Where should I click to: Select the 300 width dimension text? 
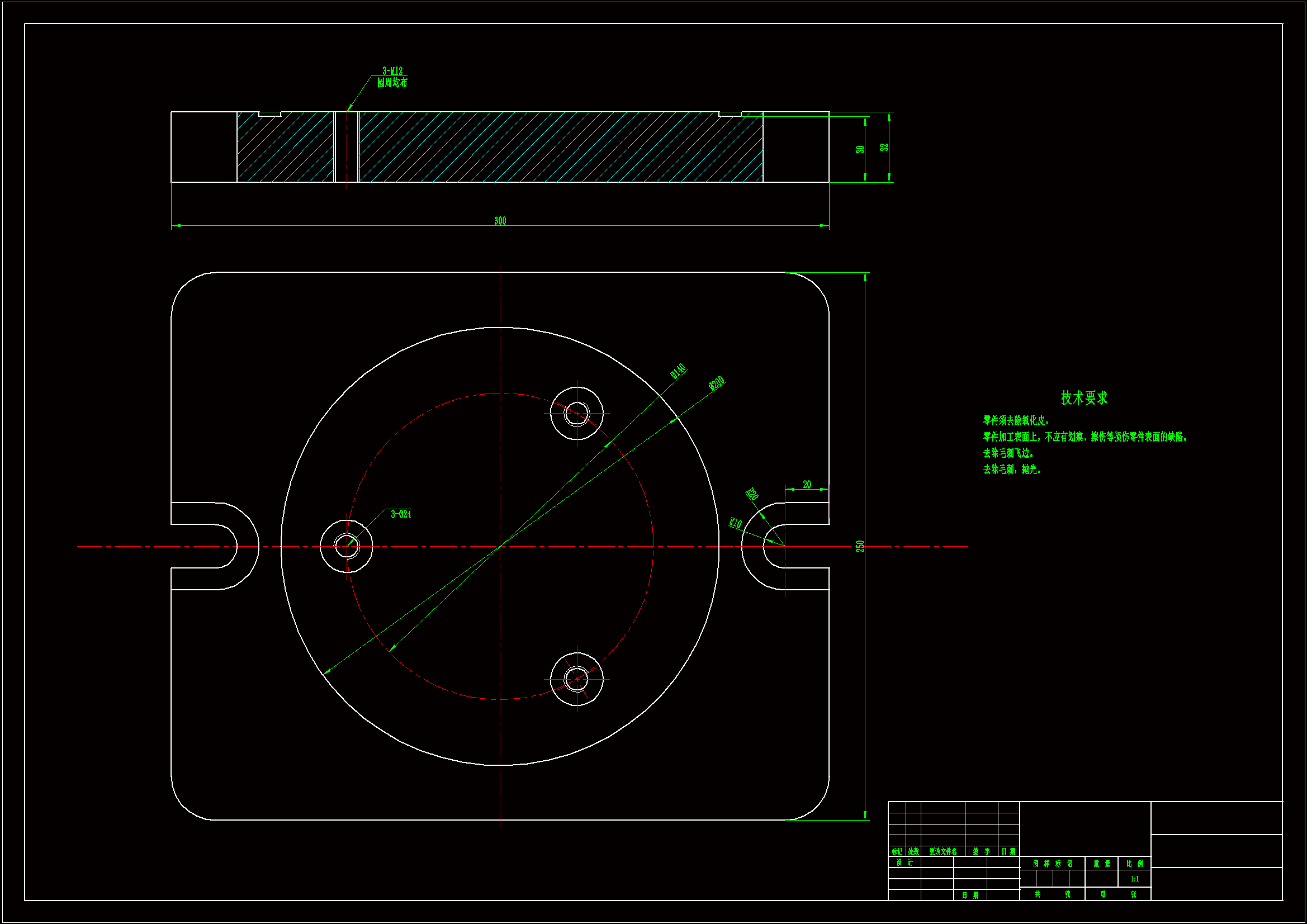pyautogui.click(x=500, y=221)
